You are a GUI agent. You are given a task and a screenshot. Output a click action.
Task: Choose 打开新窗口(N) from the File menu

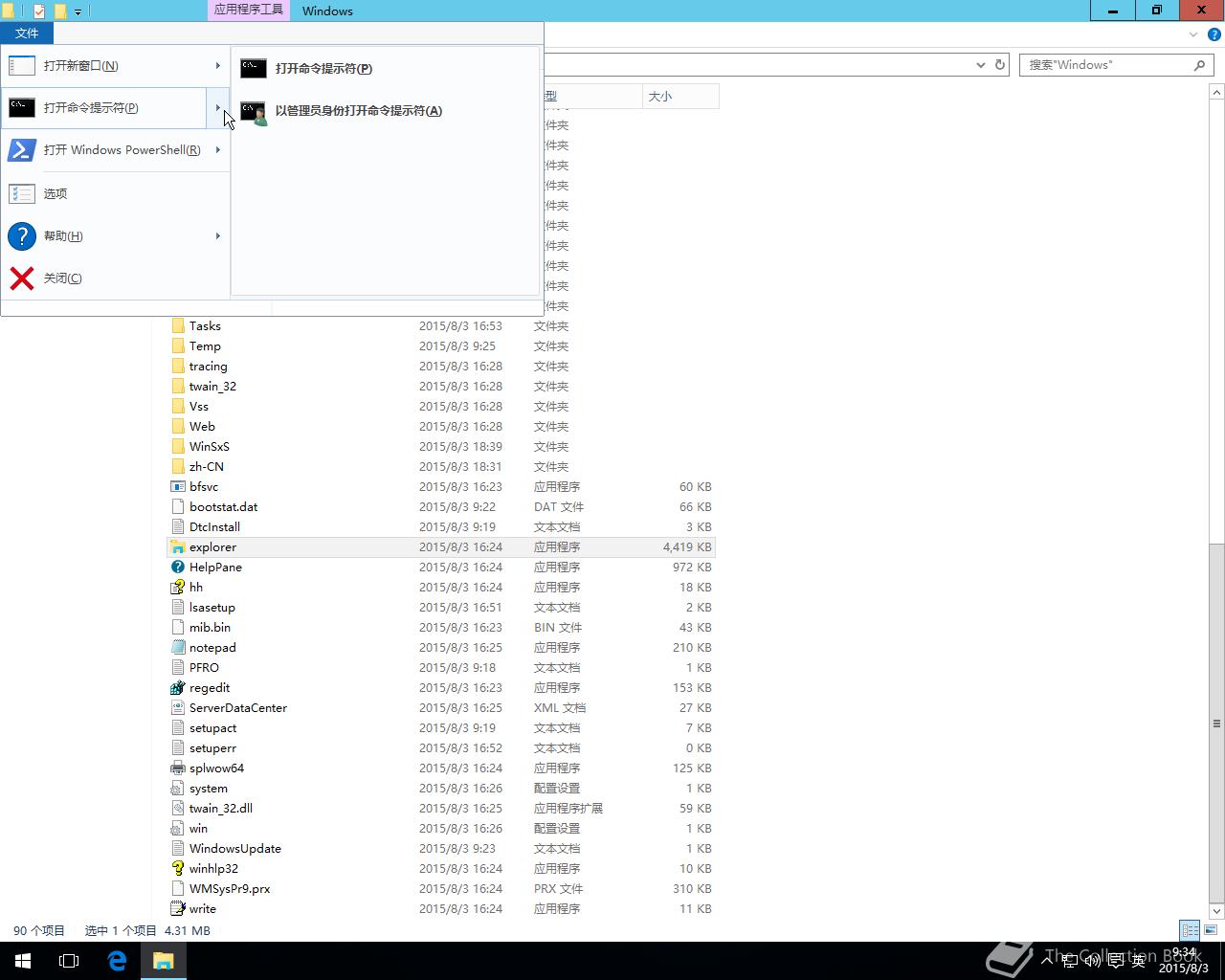pyautogui.click(x=104, y=66)
